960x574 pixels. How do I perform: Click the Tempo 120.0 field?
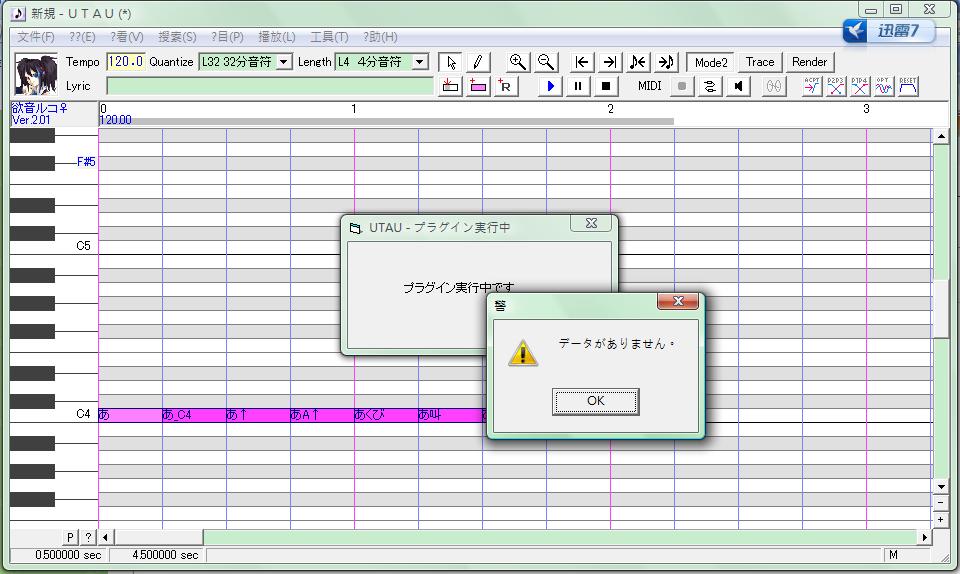(x=126, y=62)
